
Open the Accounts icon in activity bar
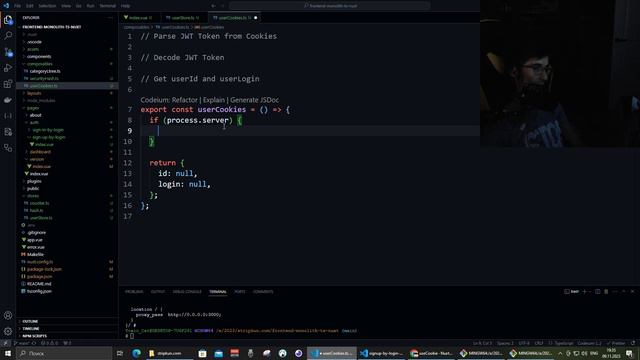pyautogui.click(x=8, y=315)
